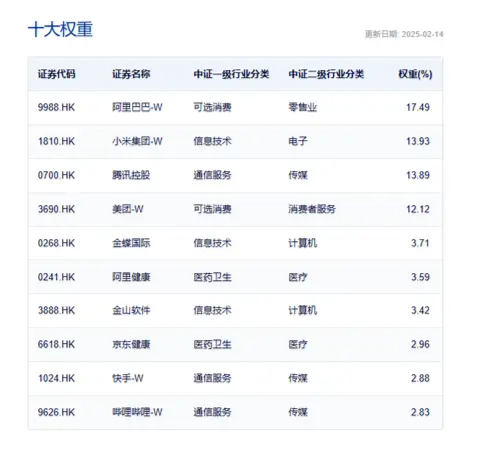Click the weight value 13.93
480x449 pixels.
(418, 141)
